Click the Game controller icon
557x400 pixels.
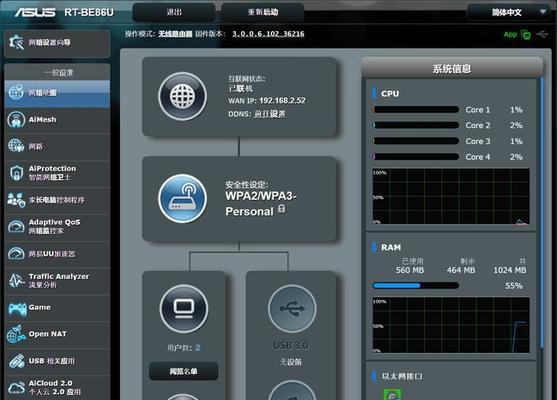17,308
